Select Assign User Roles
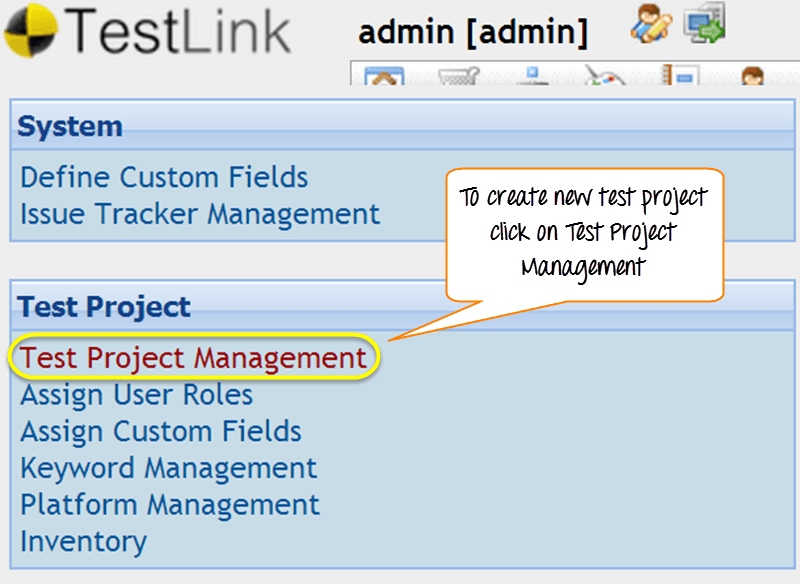Image resolution: width=800 pixels, height=584 pixels. pos(137,395)
